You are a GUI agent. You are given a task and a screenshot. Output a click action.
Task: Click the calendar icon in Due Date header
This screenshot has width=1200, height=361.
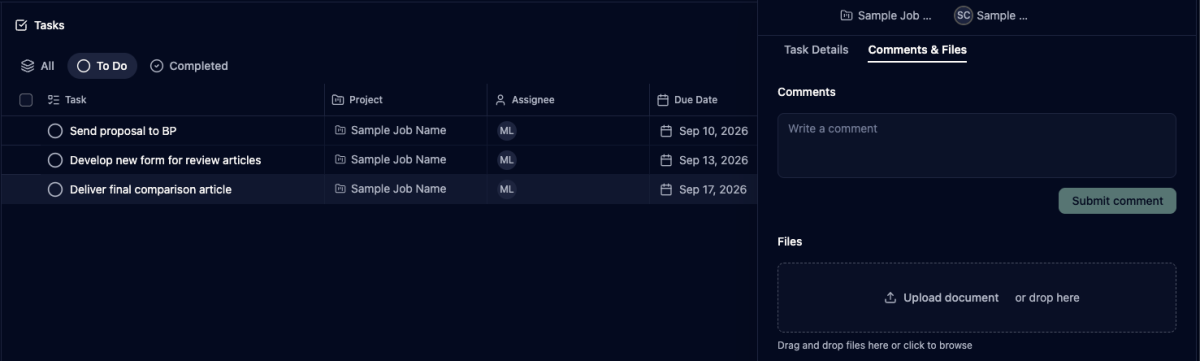tap(663, 100)
